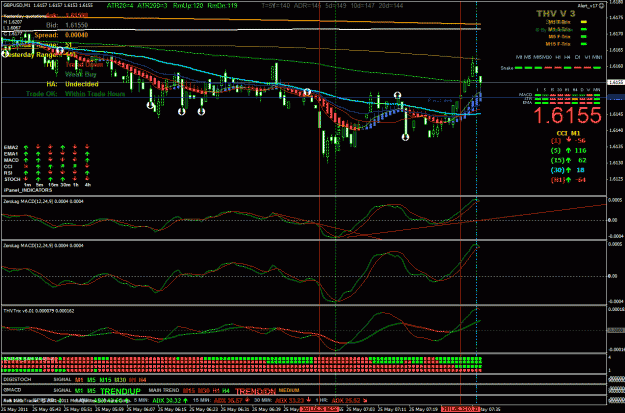625x413 pixels.
Task: Click the RSI row label in iPanel
Action: coord(8,173)
